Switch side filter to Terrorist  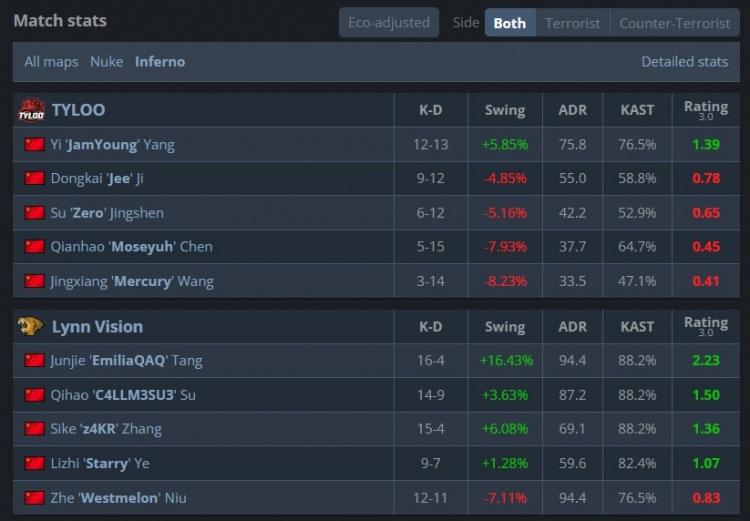[573, 23]
